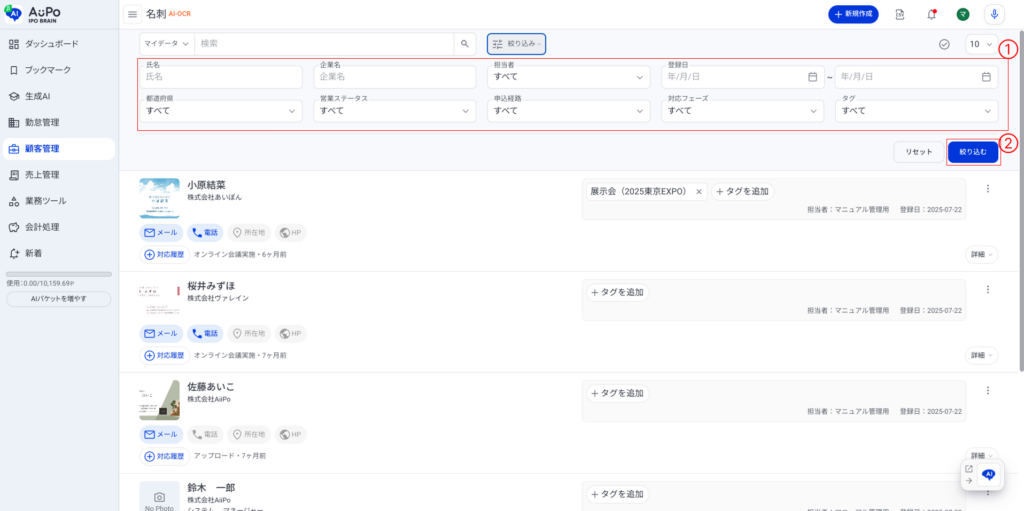Open the page size dropdown showing 10
Viewport: 1024px width, 511px height.
[x=980, y=44]
